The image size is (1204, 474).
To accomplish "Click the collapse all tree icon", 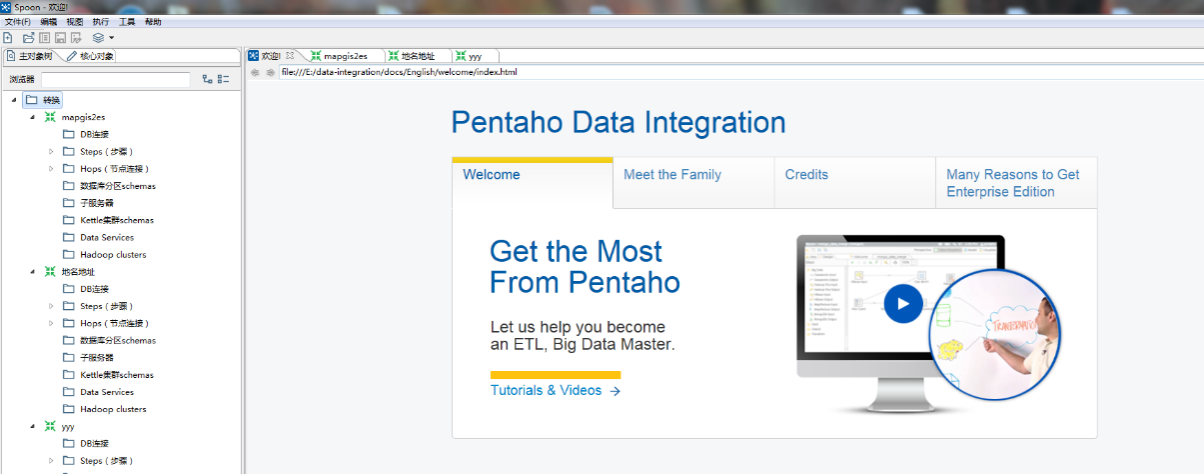I will click(x=224, y=79).
